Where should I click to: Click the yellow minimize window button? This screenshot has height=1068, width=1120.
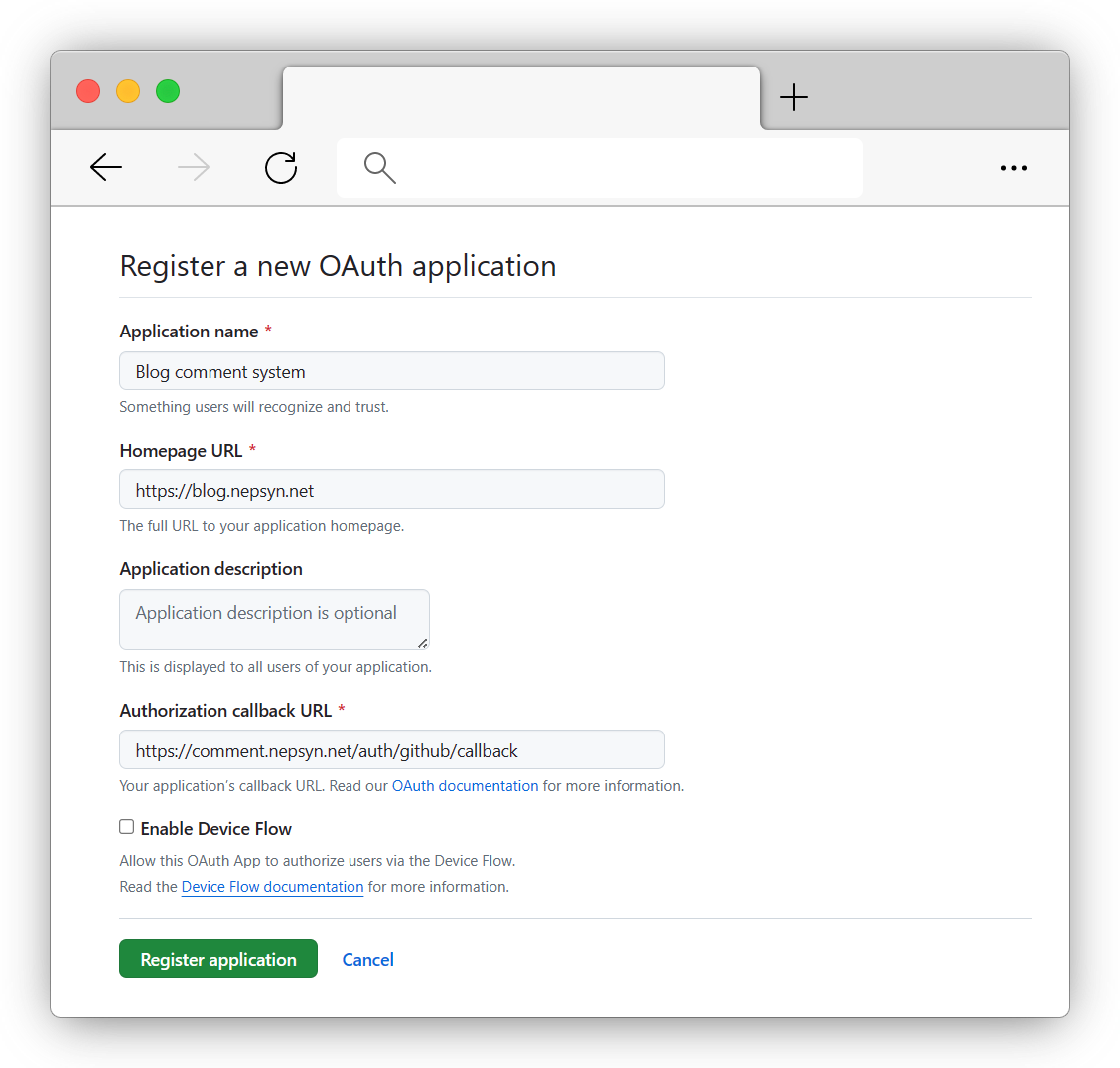point(128,91)
